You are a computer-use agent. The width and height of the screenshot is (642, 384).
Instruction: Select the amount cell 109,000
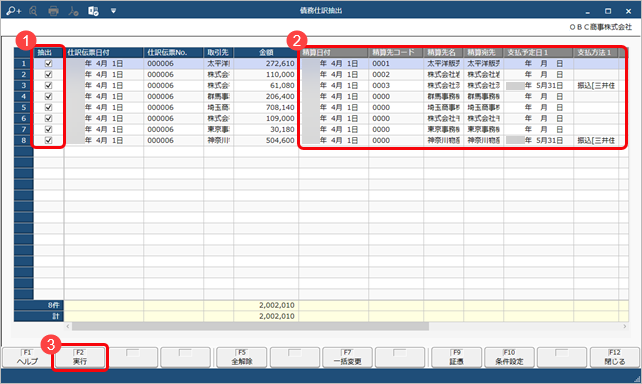coord(266,118)
